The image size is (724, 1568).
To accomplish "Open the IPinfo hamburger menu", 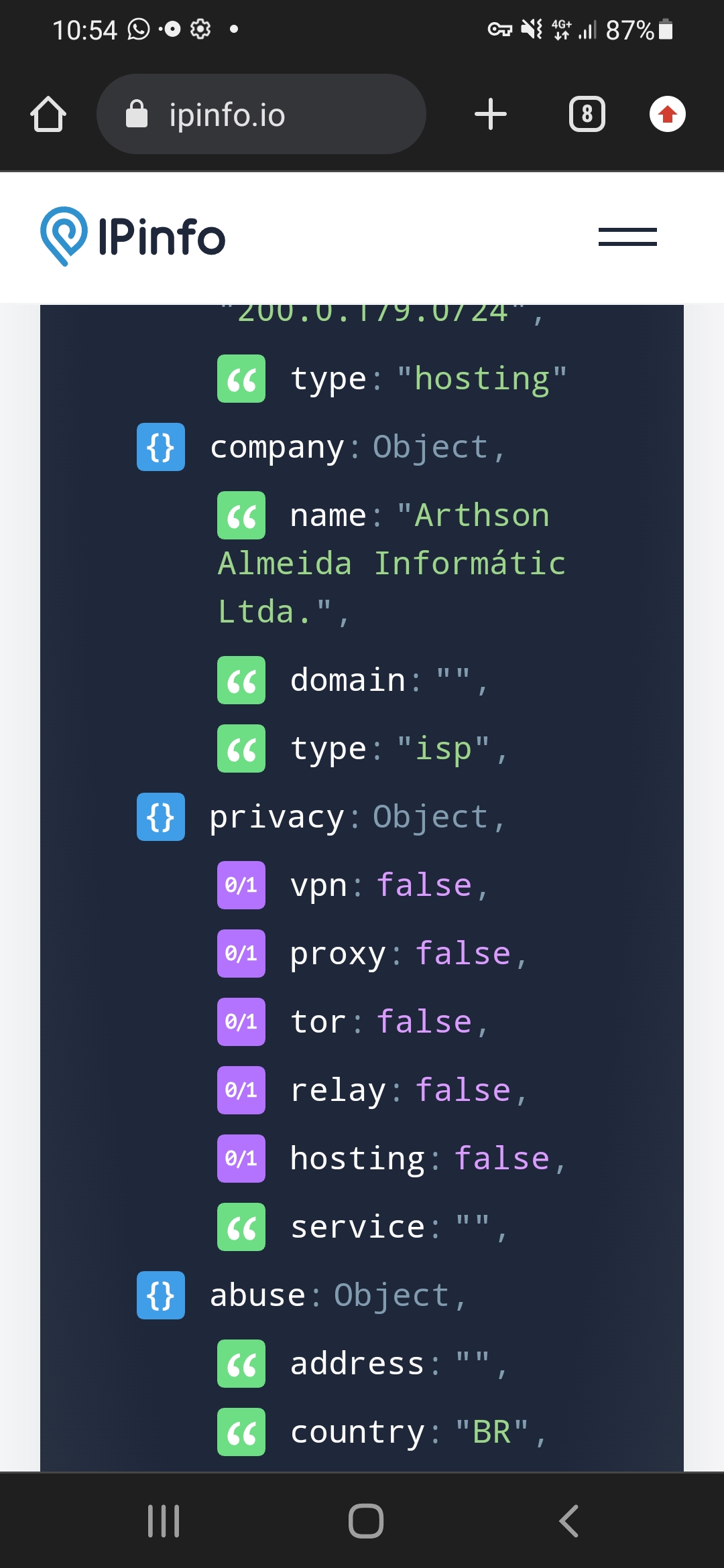I will click(x=627, y=237).
